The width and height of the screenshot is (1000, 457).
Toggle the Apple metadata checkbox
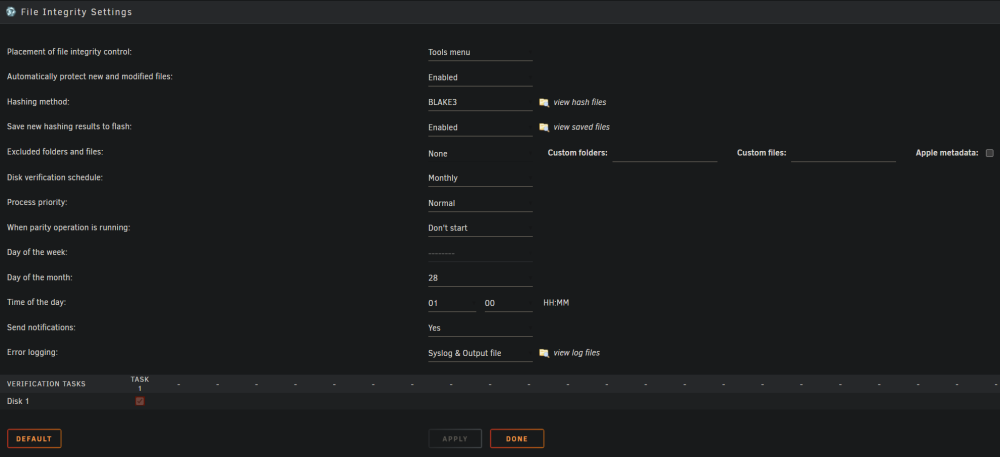coord(990,153)
